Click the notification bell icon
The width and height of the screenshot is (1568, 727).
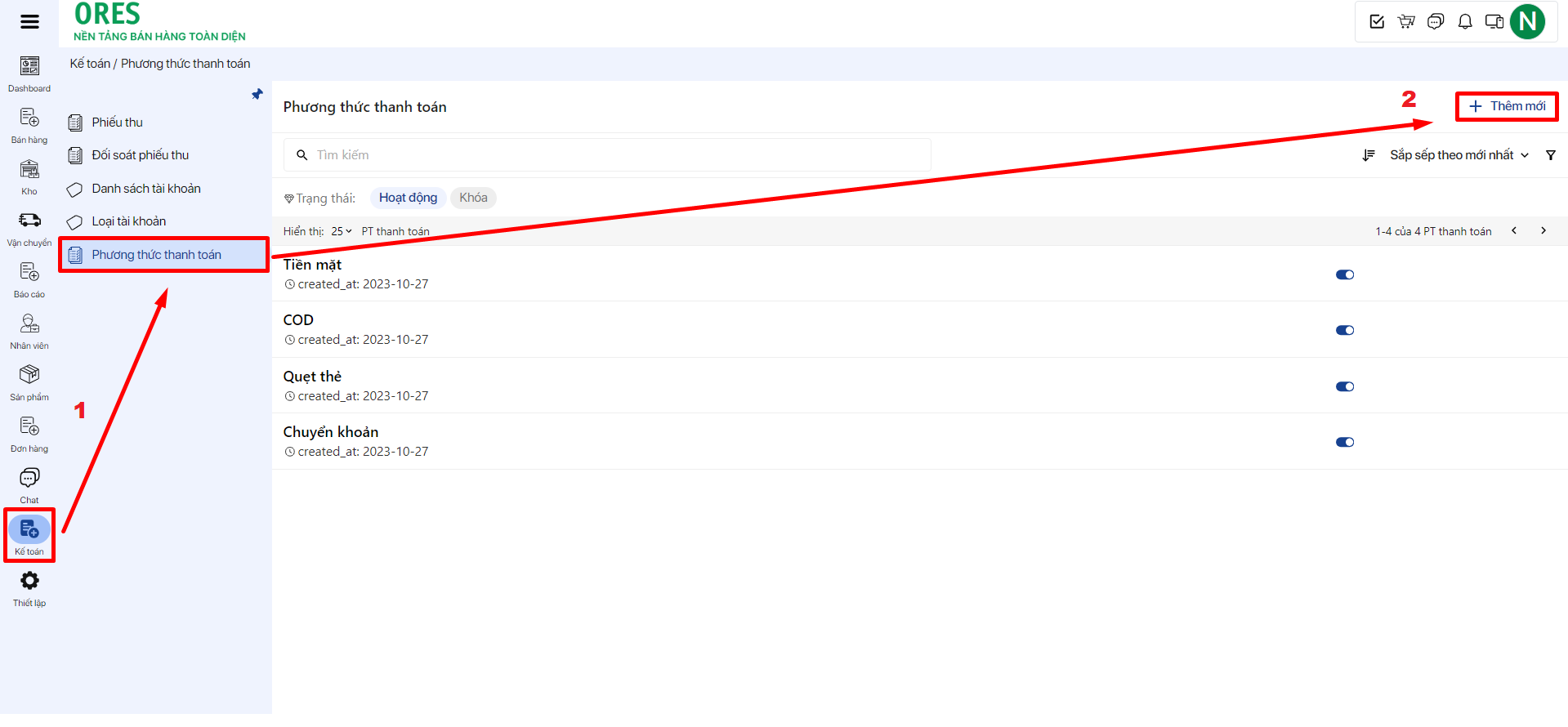pos(1465,22)
